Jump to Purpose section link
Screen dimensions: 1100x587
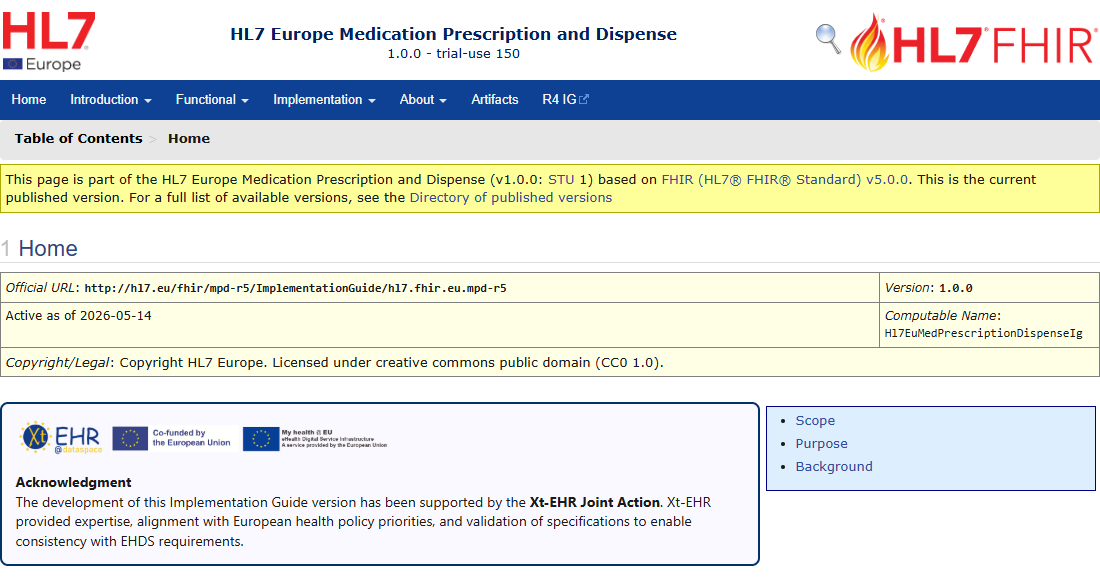pos(821,444)
